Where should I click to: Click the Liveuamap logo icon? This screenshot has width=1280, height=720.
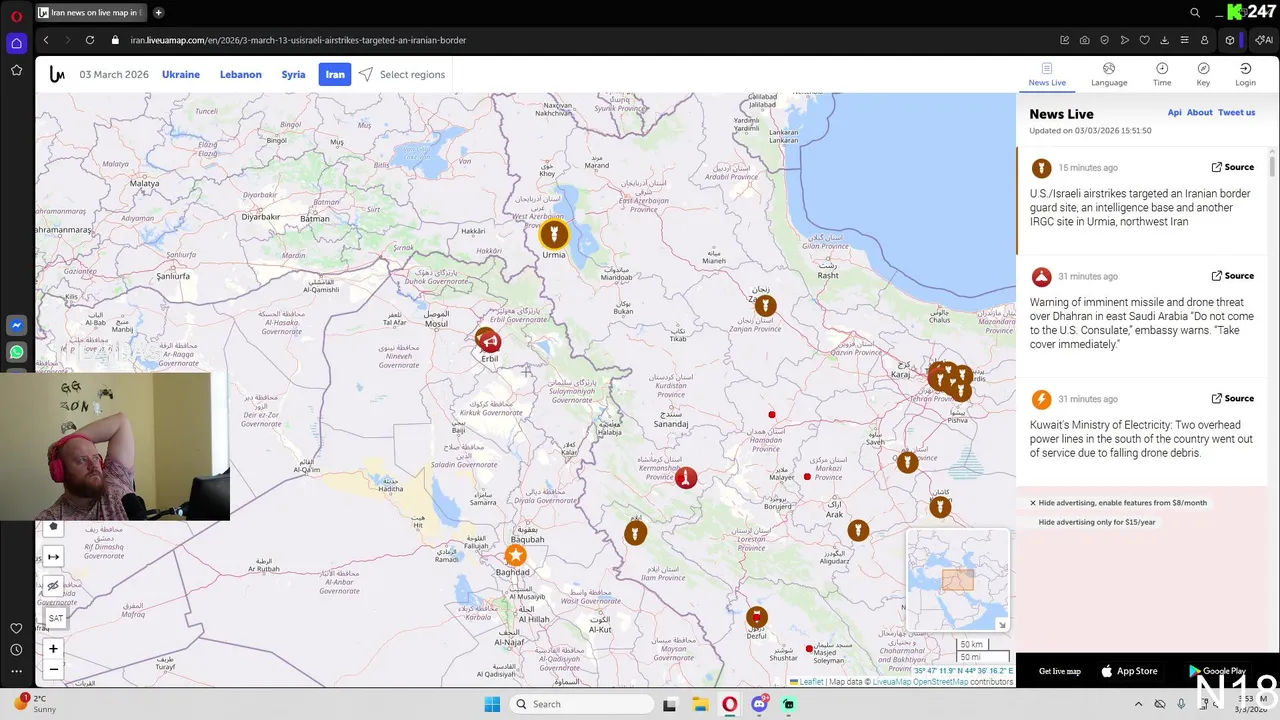pyautogui.click(x=57, y=74)
